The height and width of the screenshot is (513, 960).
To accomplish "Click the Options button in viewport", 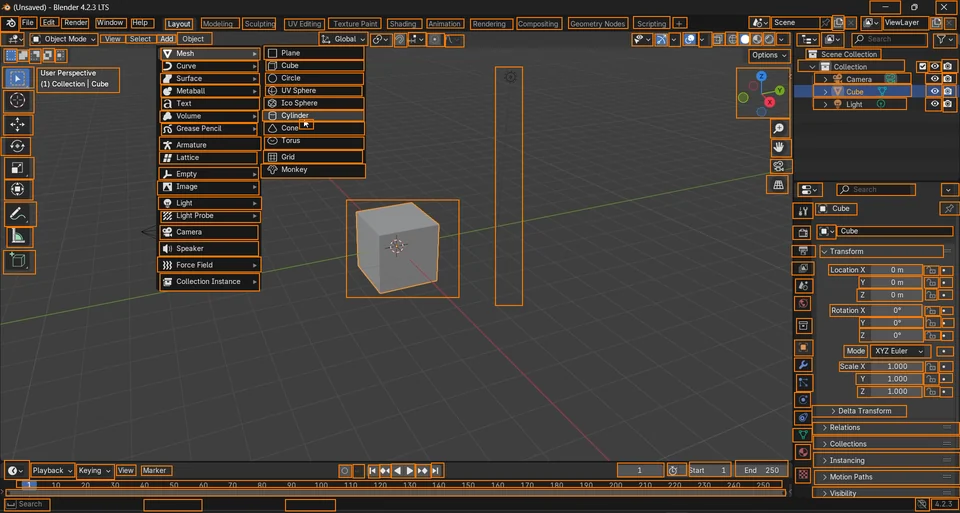I will (x=770, y=55).
